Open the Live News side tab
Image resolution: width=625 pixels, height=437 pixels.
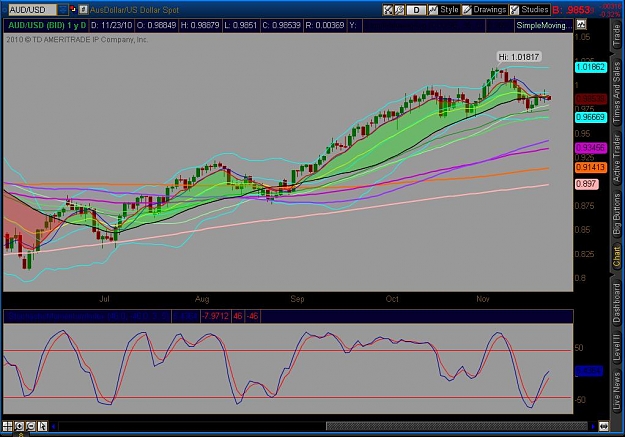(x=617, y=390)
